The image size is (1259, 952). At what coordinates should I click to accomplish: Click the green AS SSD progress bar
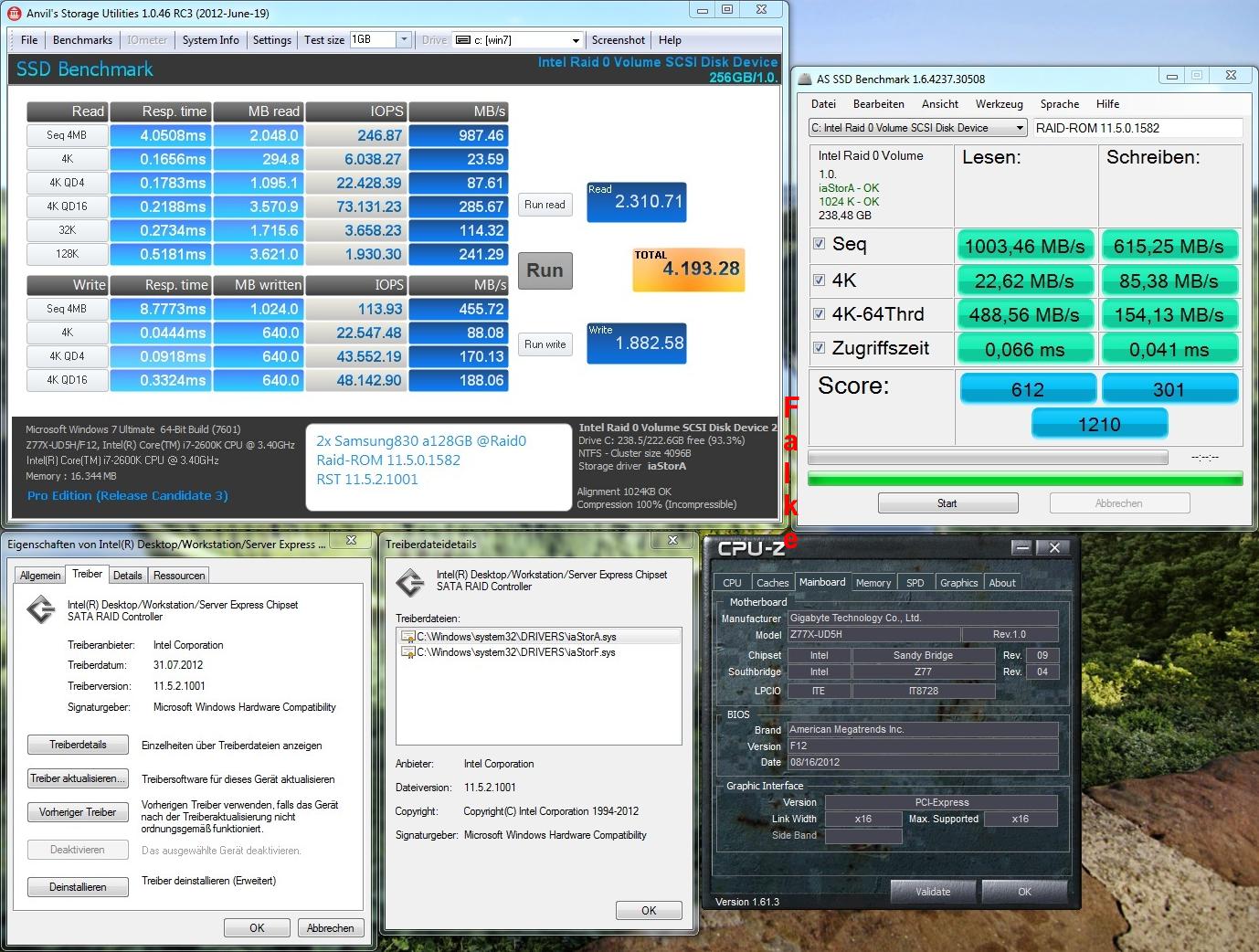point(1025,479)
